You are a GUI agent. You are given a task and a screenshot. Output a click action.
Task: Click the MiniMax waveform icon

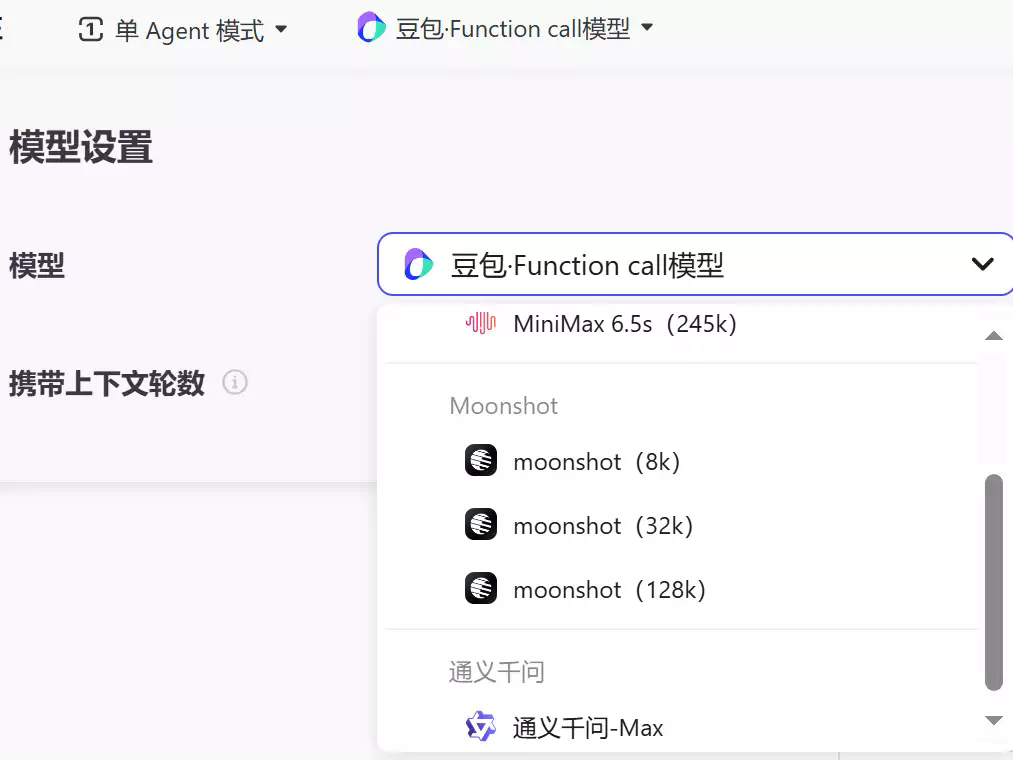point(481,324)
